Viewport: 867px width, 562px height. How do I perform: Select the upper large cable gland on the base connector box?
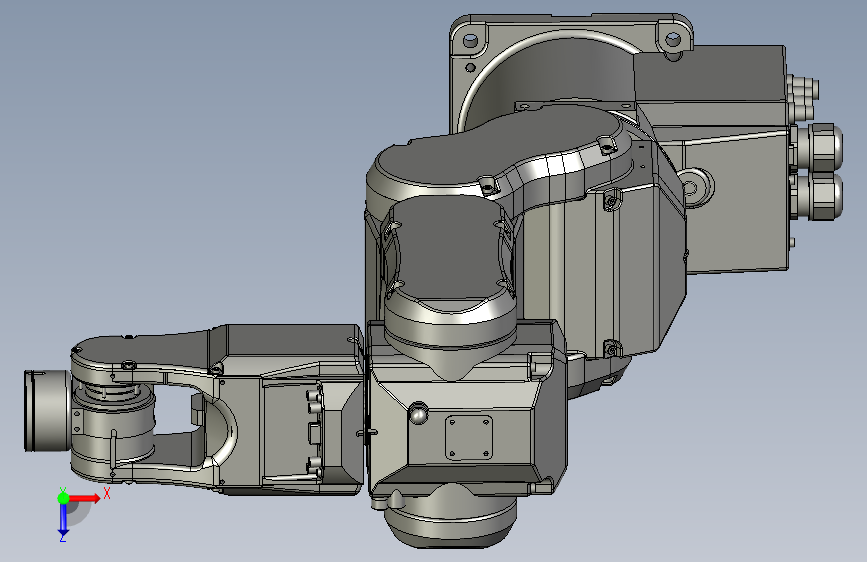(x=821, y=148)
